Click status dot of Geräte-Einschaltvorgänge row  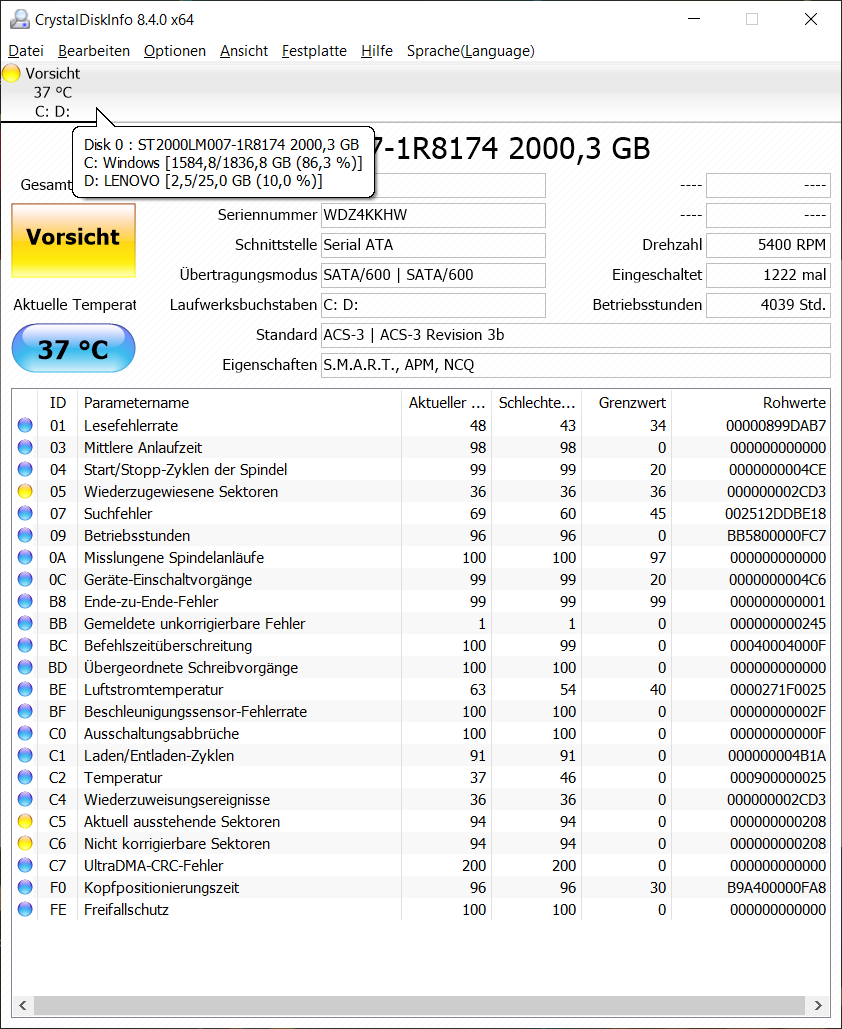pyautogui.click(x=25, y=579)
